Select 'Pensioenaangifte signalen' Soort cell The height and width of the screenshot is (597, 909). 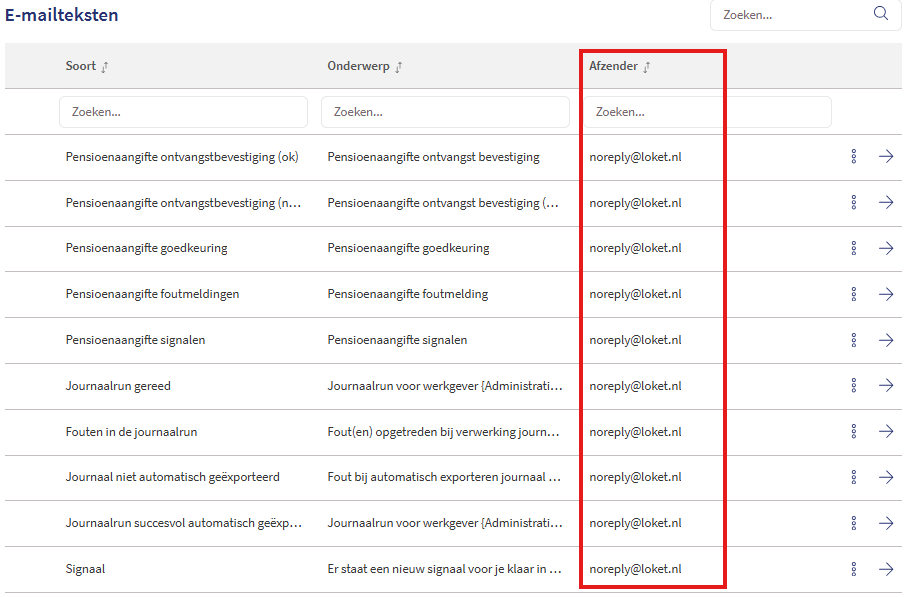(135, 340)
